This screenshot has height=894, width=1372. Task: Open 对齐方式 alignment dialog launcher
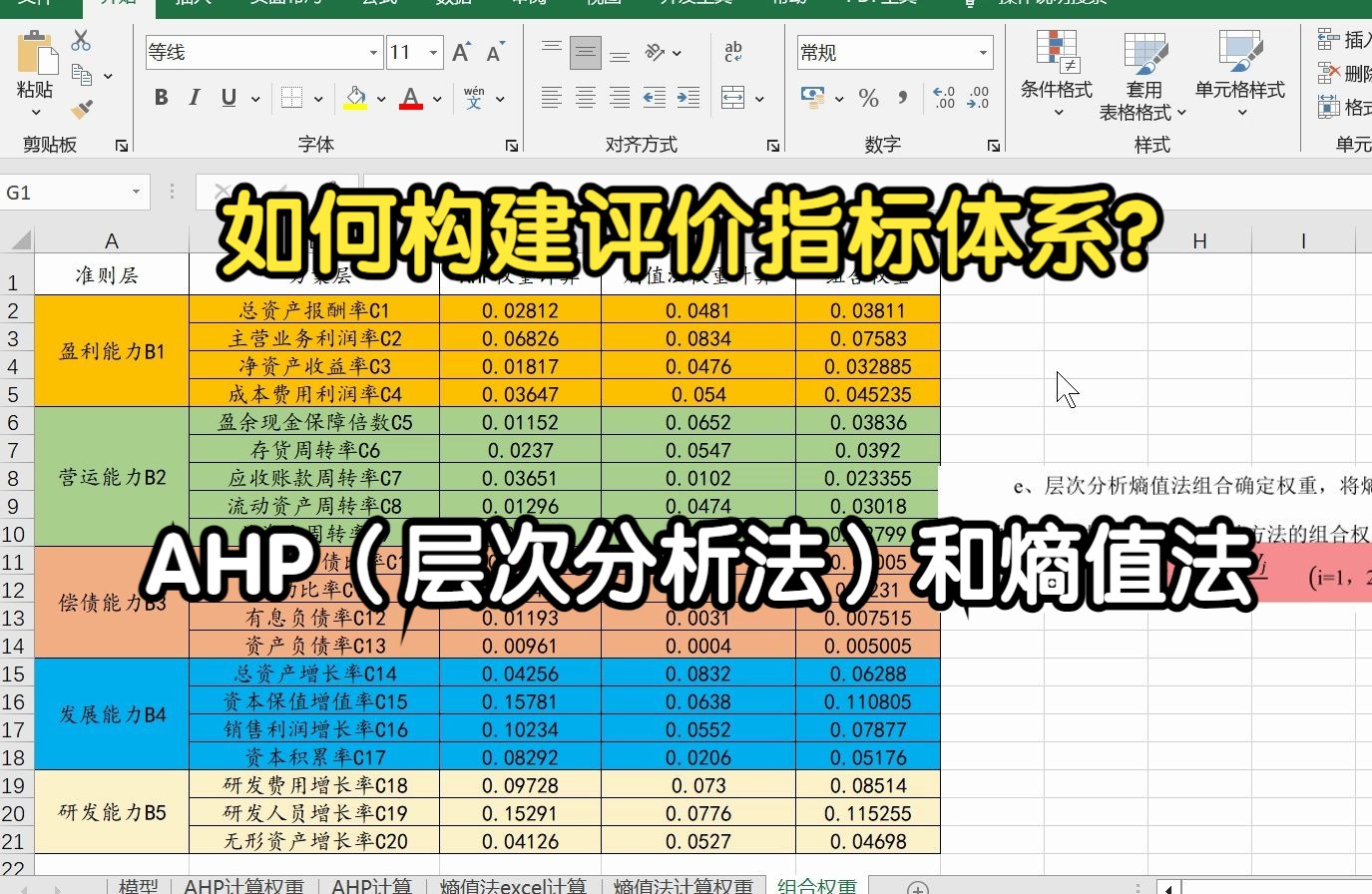click(773, 146)
